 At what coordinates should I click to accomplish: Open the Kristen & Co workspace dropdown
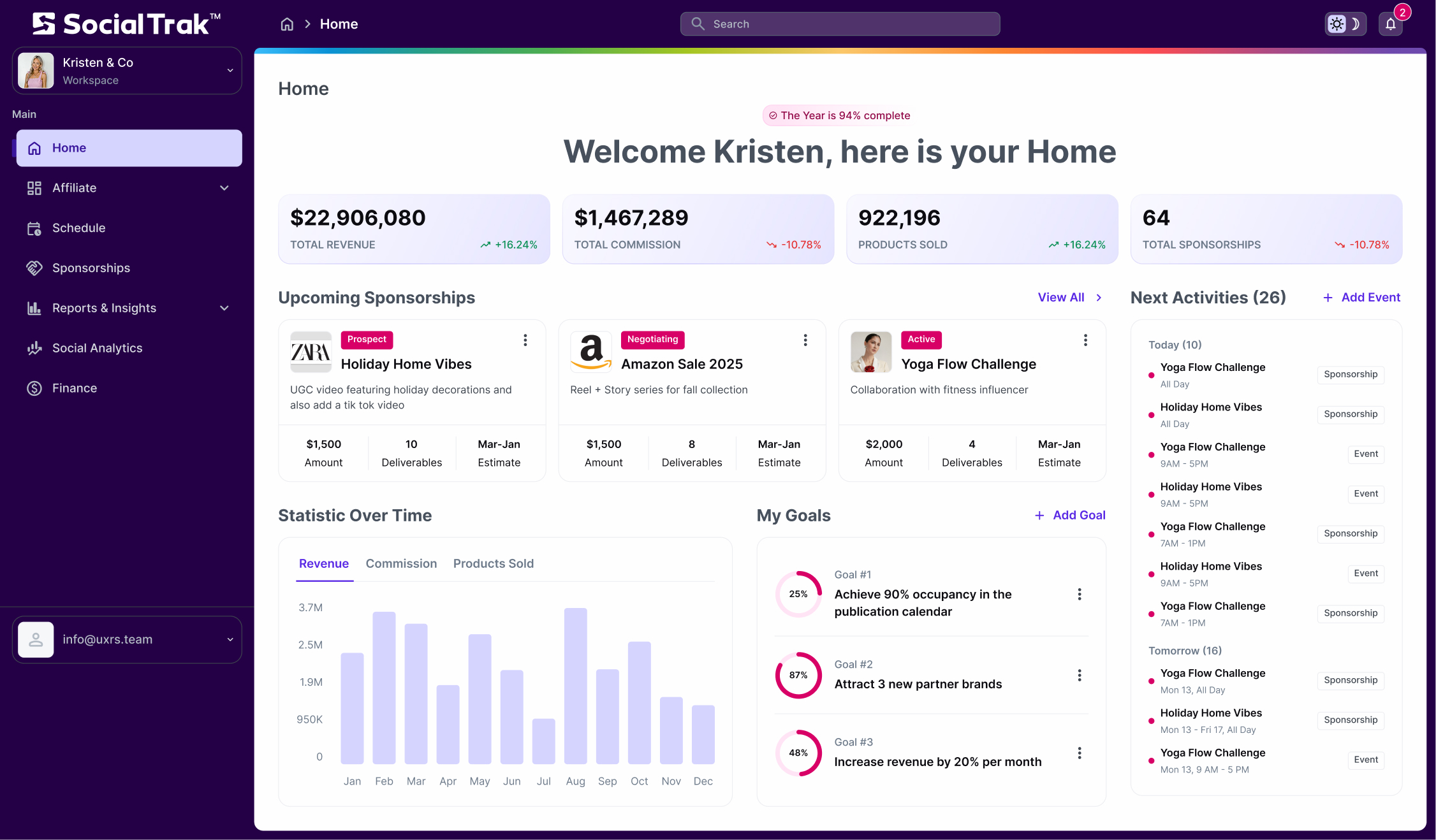pos(127,71)
